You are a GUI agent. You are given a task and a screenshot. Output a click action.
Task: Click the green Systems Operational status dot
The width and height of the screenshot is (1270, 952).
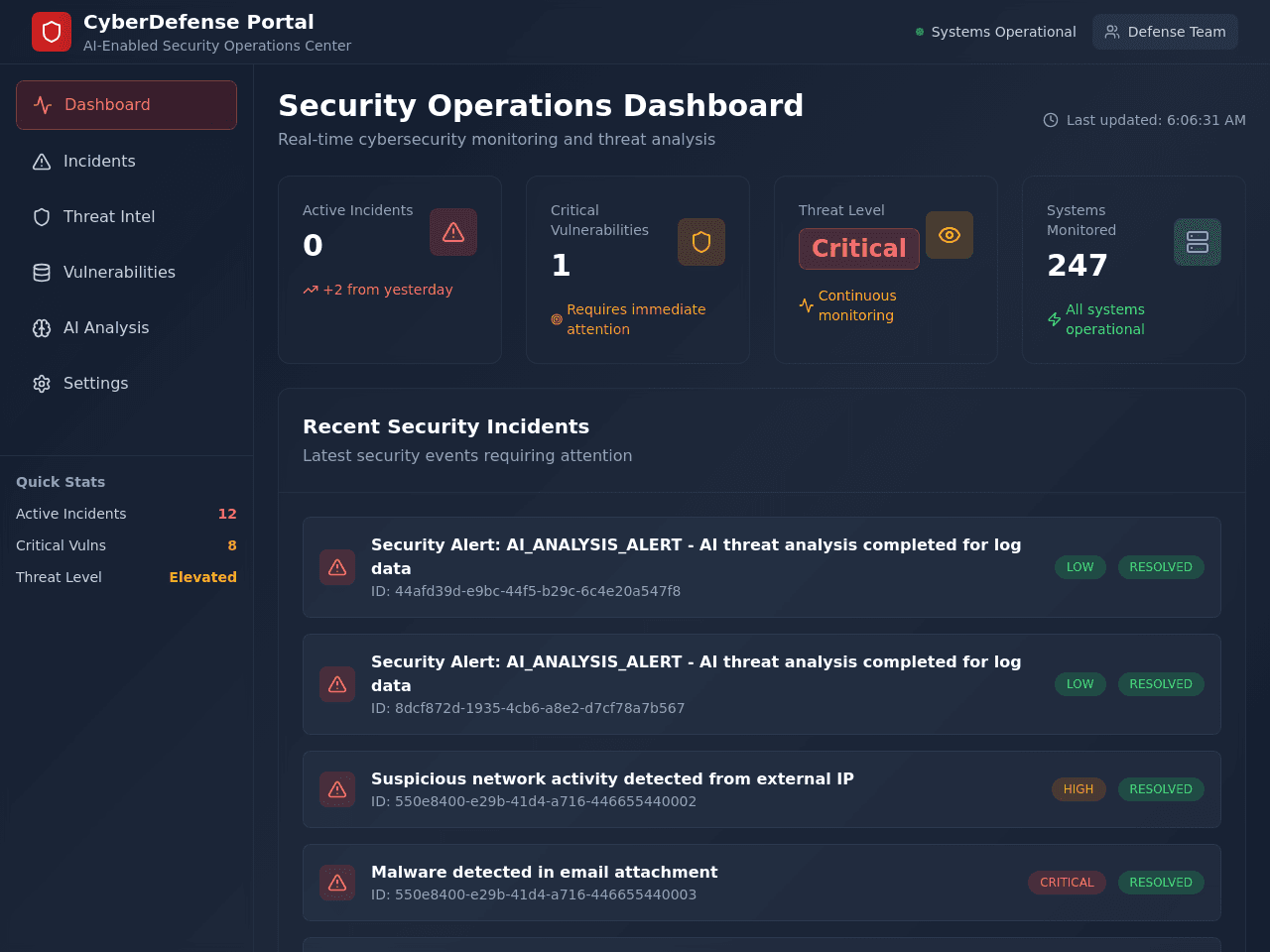[920, 32]
